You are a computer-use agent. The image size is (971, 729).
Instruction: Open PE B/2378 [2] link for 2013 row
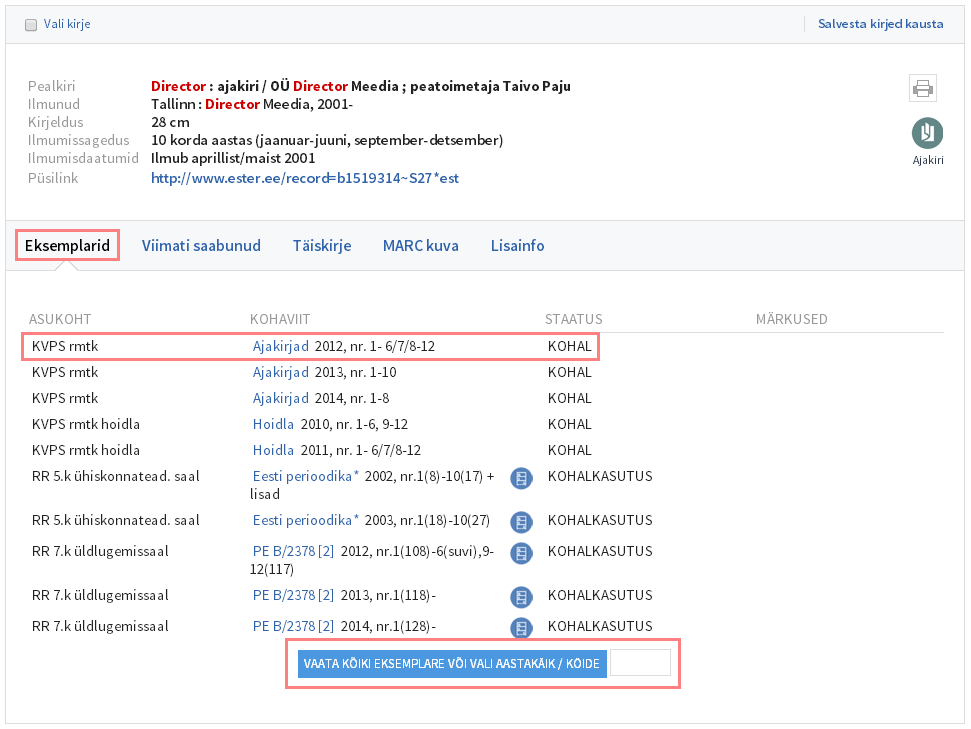[294, 595]
